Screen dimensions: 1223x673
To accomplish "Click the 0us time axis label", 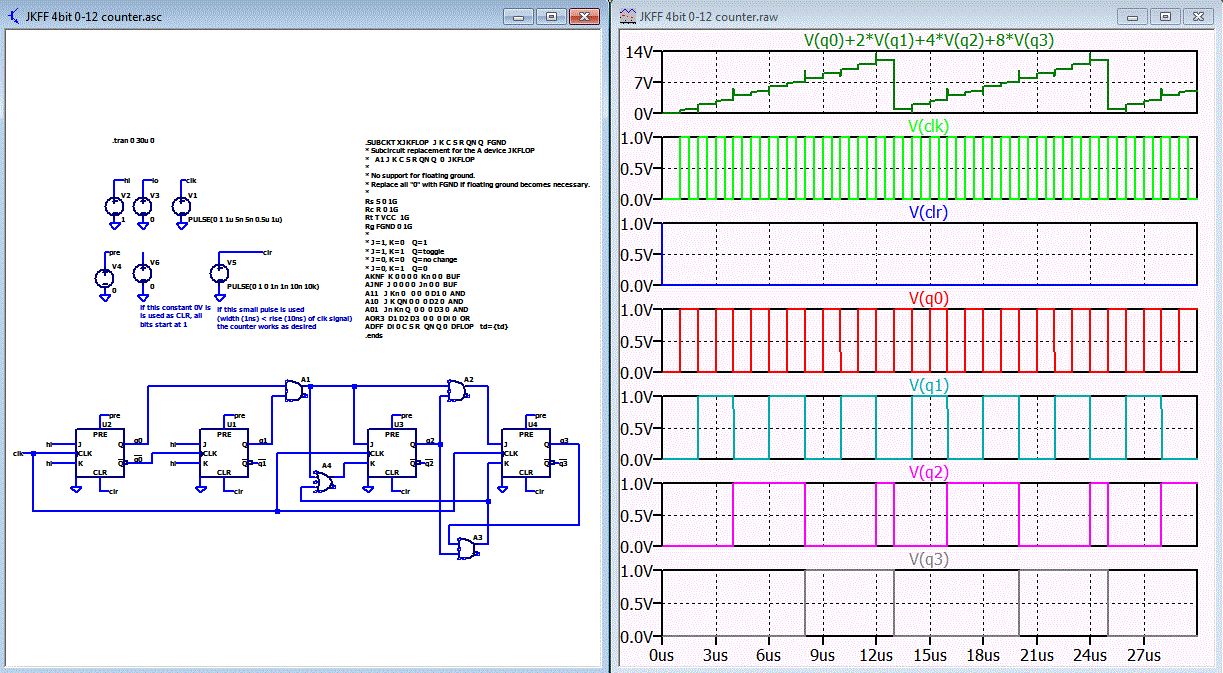I will click(662, 655).
